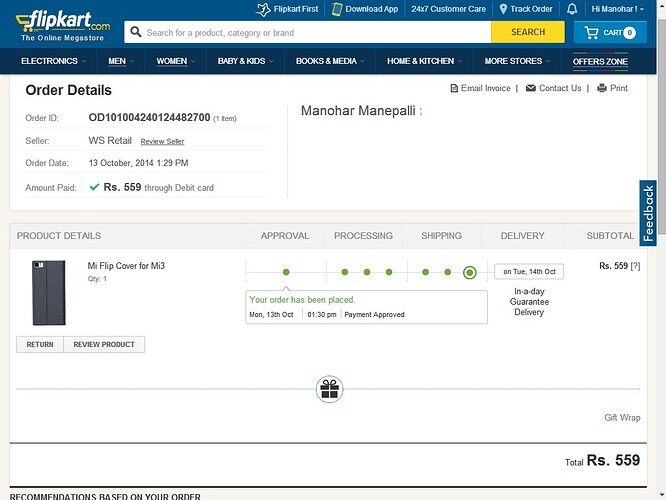Viewport: 666px width, 500px height.
Task: Expand the More Stores menu
Action: [517, 61]
